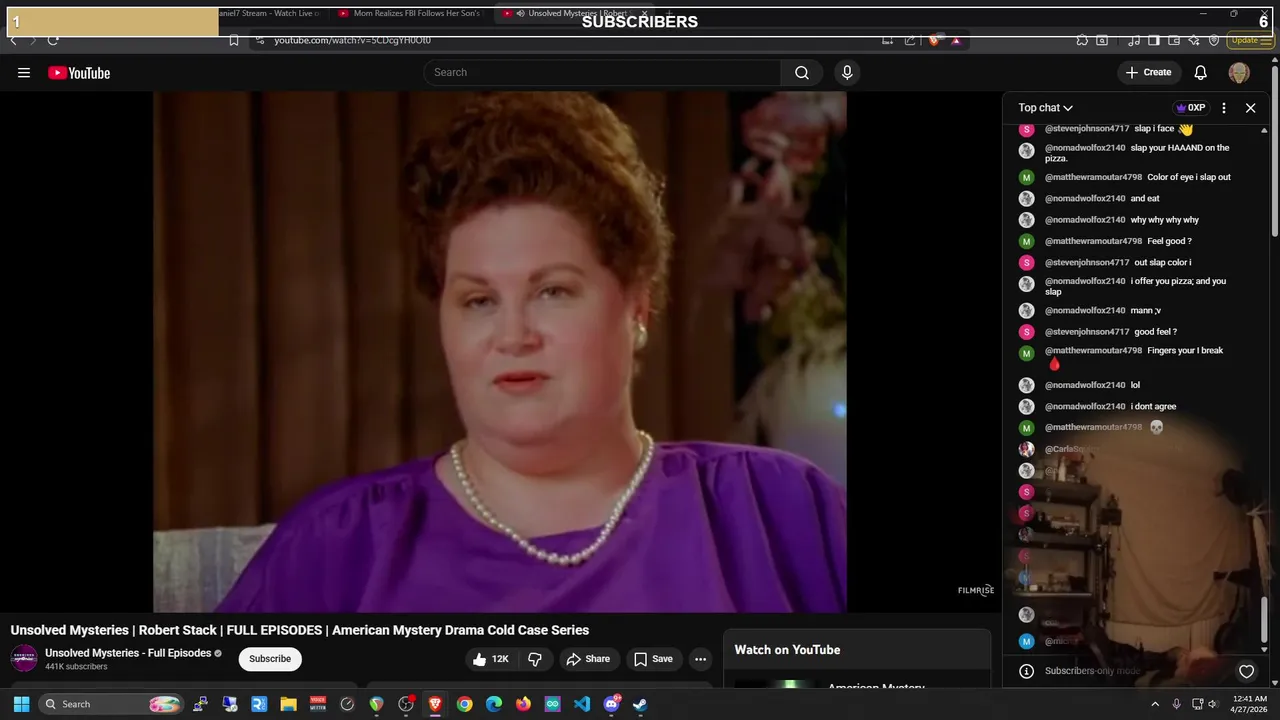Click the Create button
1280x720 pixels.
pyautogui.click(x=1148, y=72)
